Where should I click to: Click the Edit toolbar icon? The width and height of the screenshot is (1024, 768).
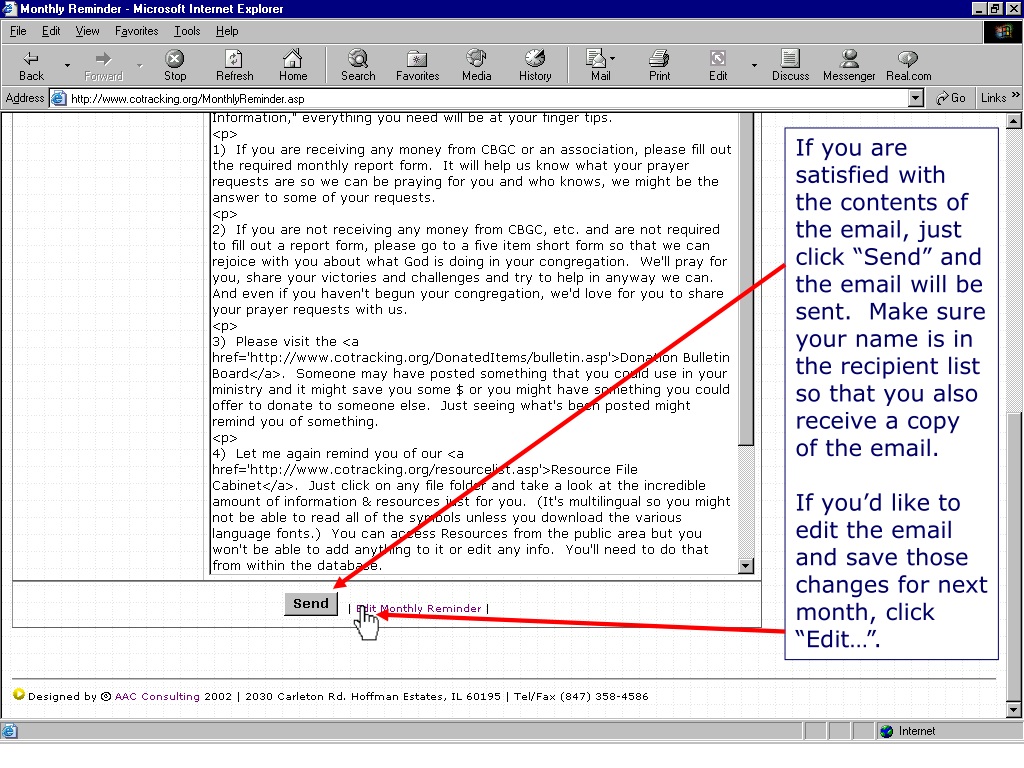[718, 65]
